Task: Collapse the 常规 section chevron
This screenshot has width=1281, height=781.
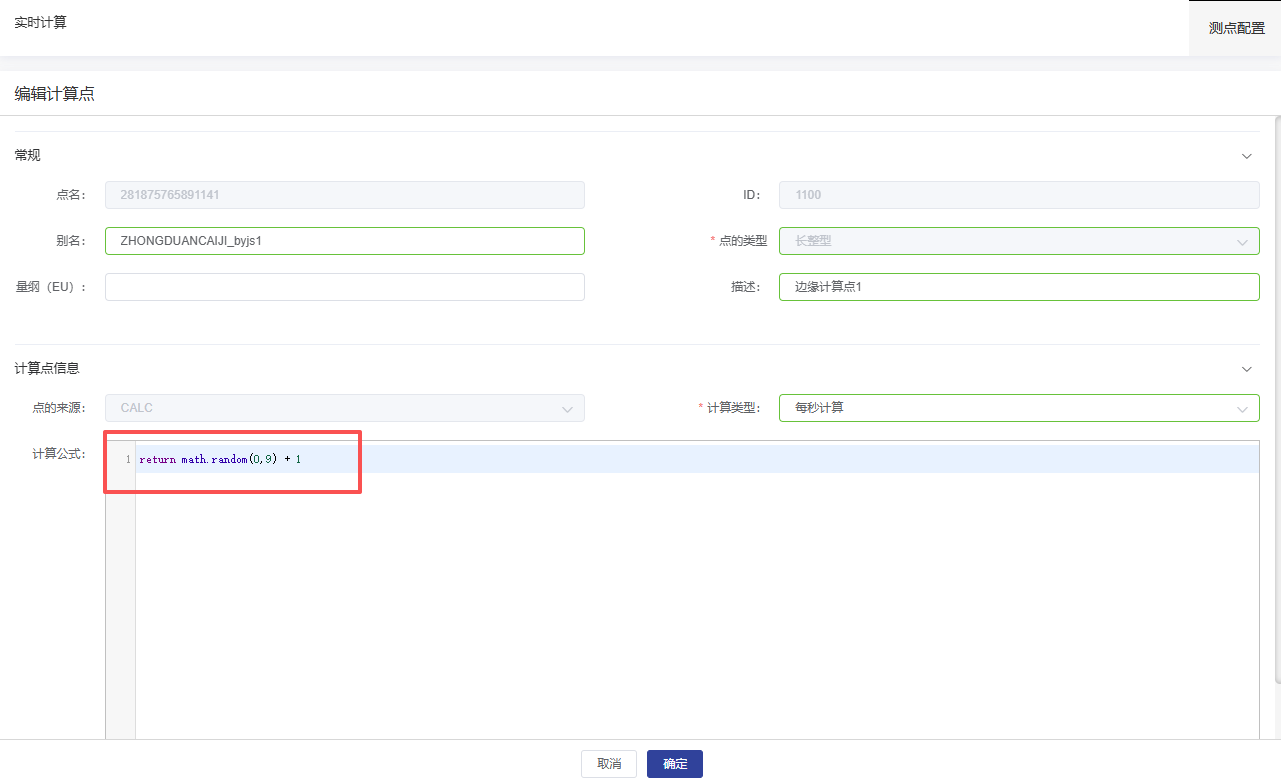Action: pyautogui.click(x=1246, y=156)
